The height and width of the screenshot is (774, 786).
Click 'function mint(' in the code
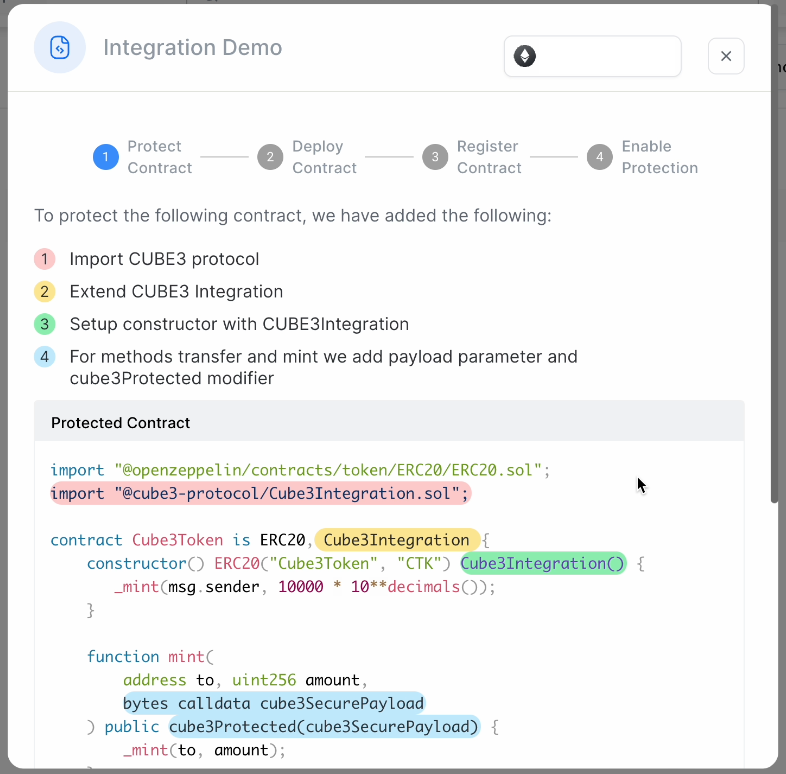(150, 657)
